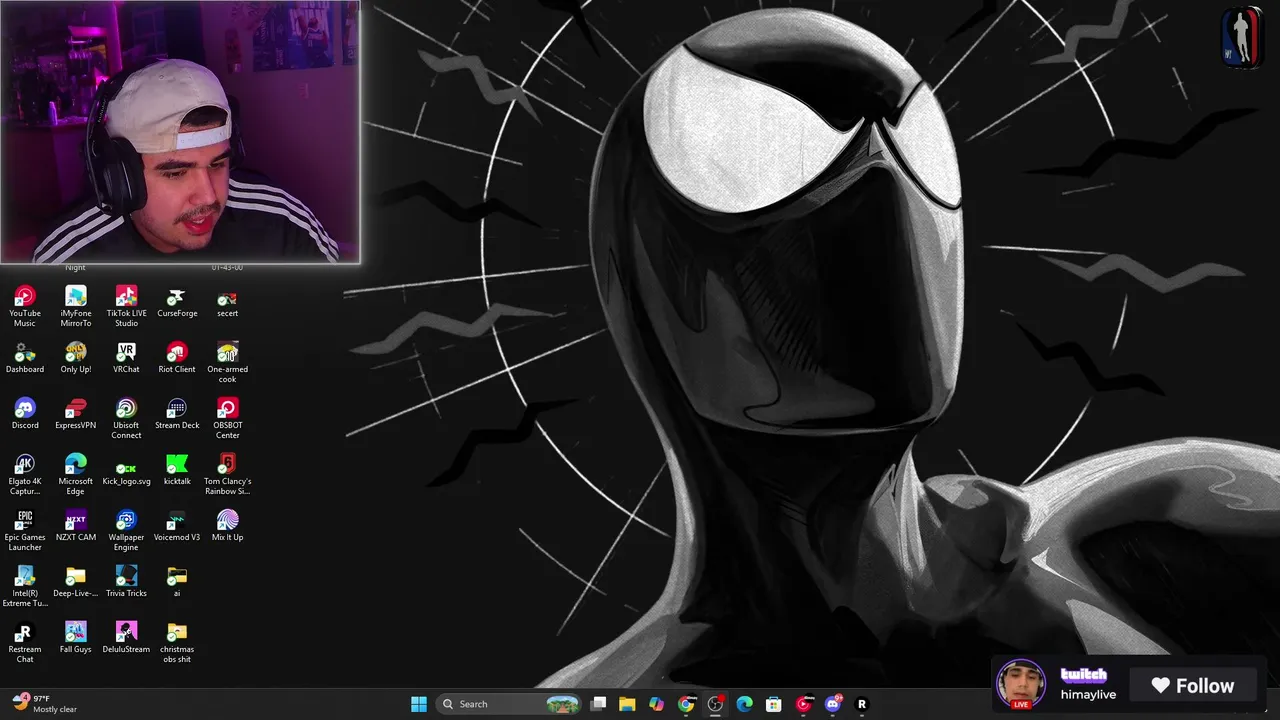The height and width of the screenshot is (720, 1280).
Task: Select the Discord desktop shortcut
Action: [x=25, y=415]
